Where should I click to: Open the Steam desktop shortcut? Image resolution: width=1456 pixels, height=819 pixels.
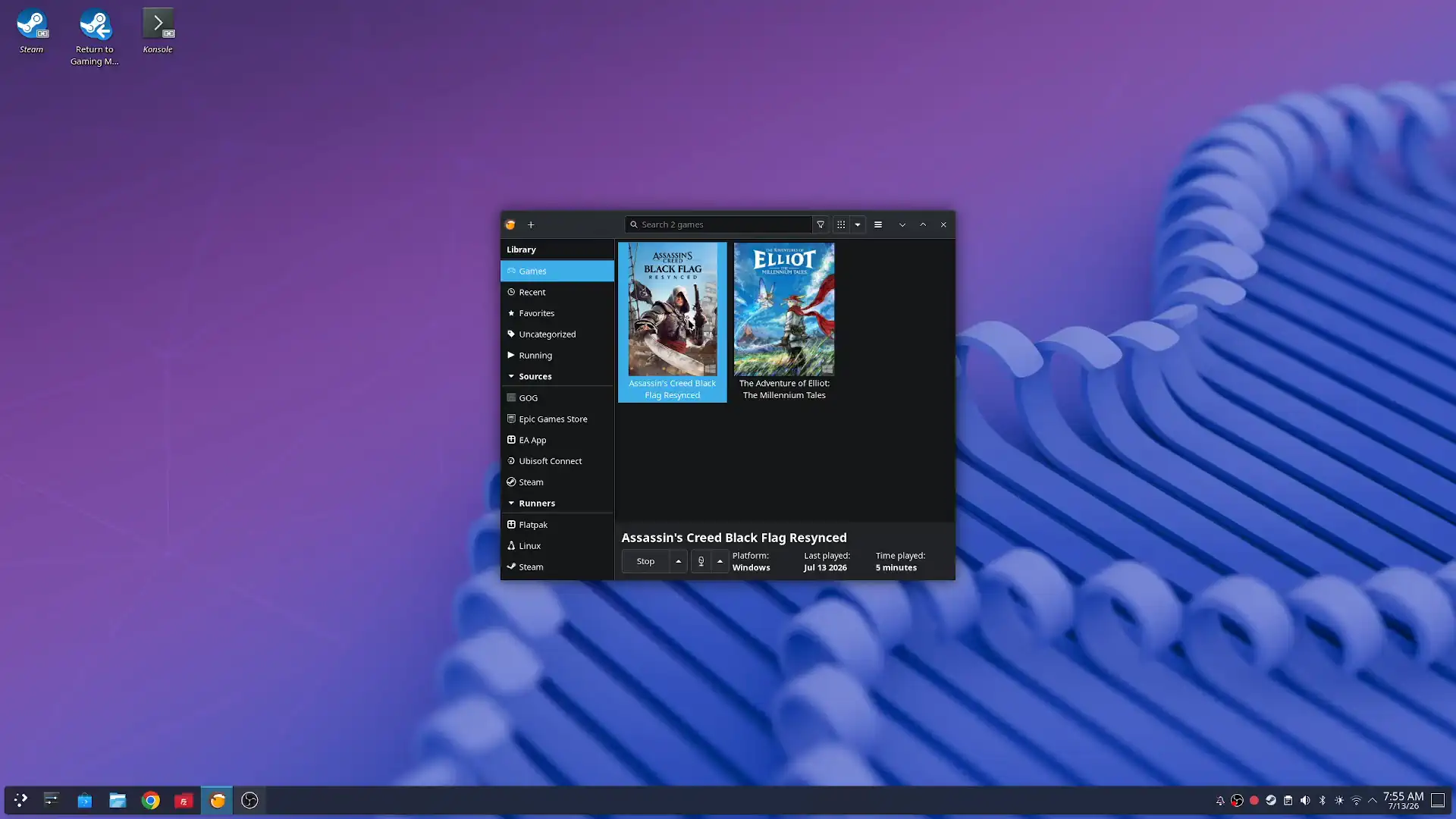point(32,31)
